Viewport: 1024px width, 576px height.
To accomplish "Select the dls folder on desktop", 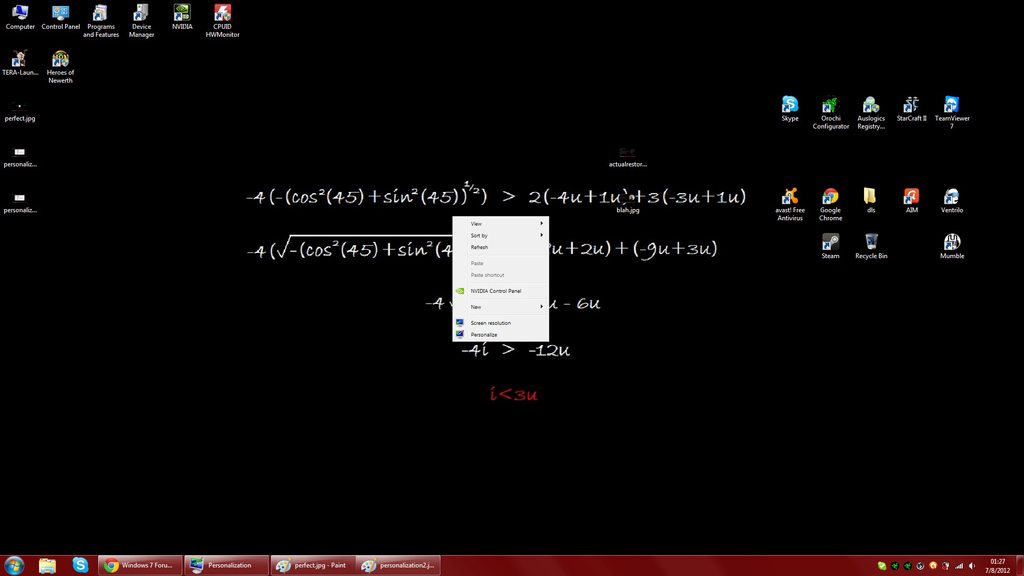I will tap(870, 200).
